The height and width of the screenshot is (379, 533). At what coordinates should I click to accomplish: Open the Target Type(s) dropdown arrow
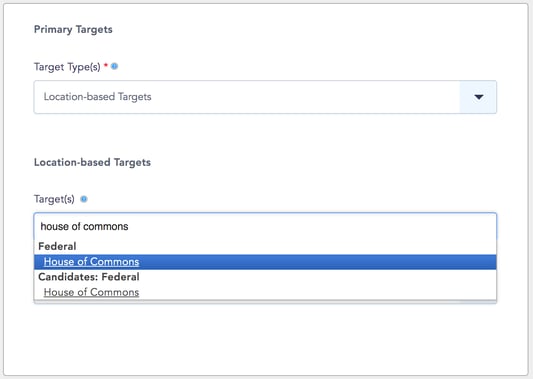[479, 97]
